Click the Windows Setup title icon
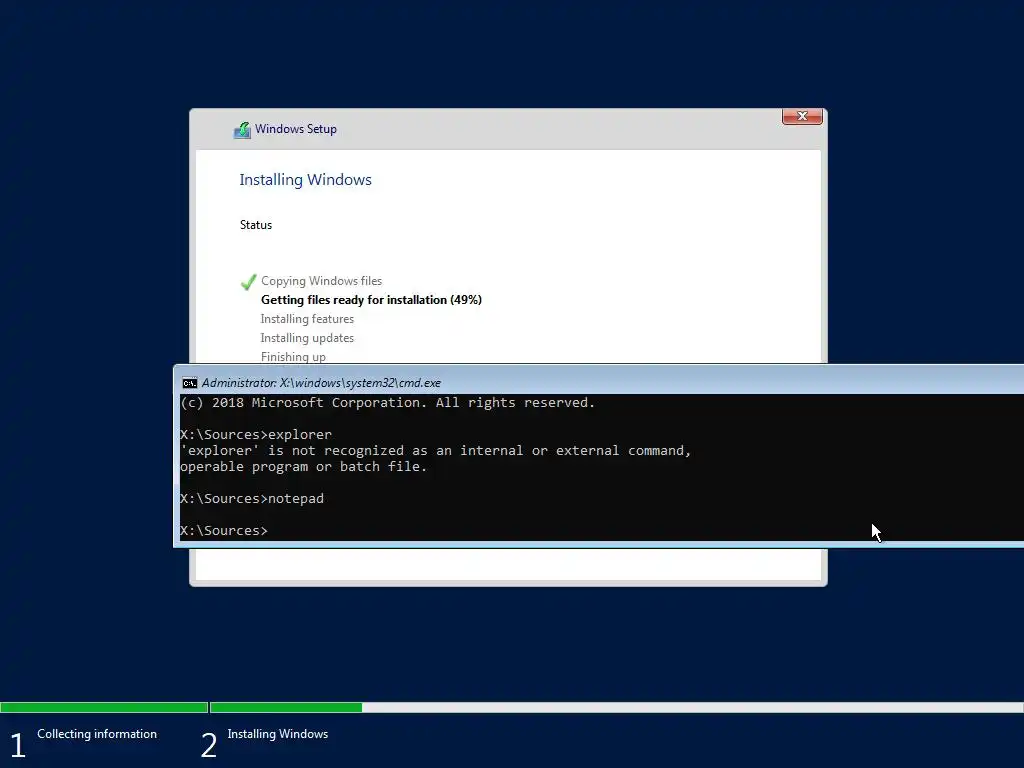This screenshot has height=768, width=1024. (x=242, y=130)
